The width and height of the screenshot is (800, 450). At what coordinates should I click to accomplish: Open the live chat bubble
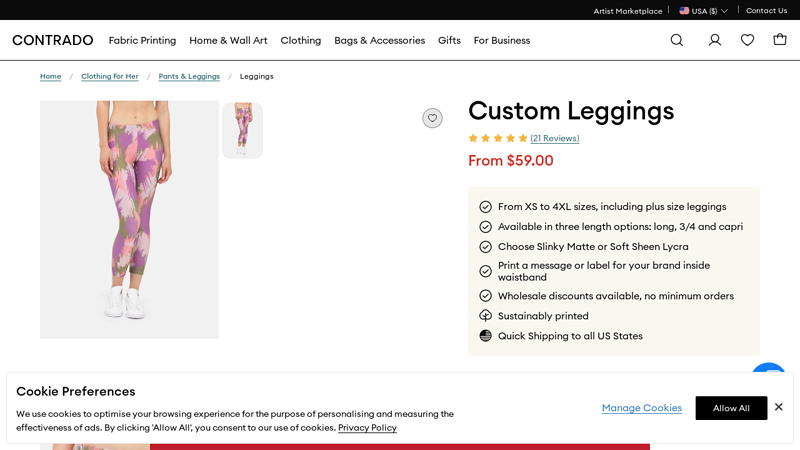769,372
